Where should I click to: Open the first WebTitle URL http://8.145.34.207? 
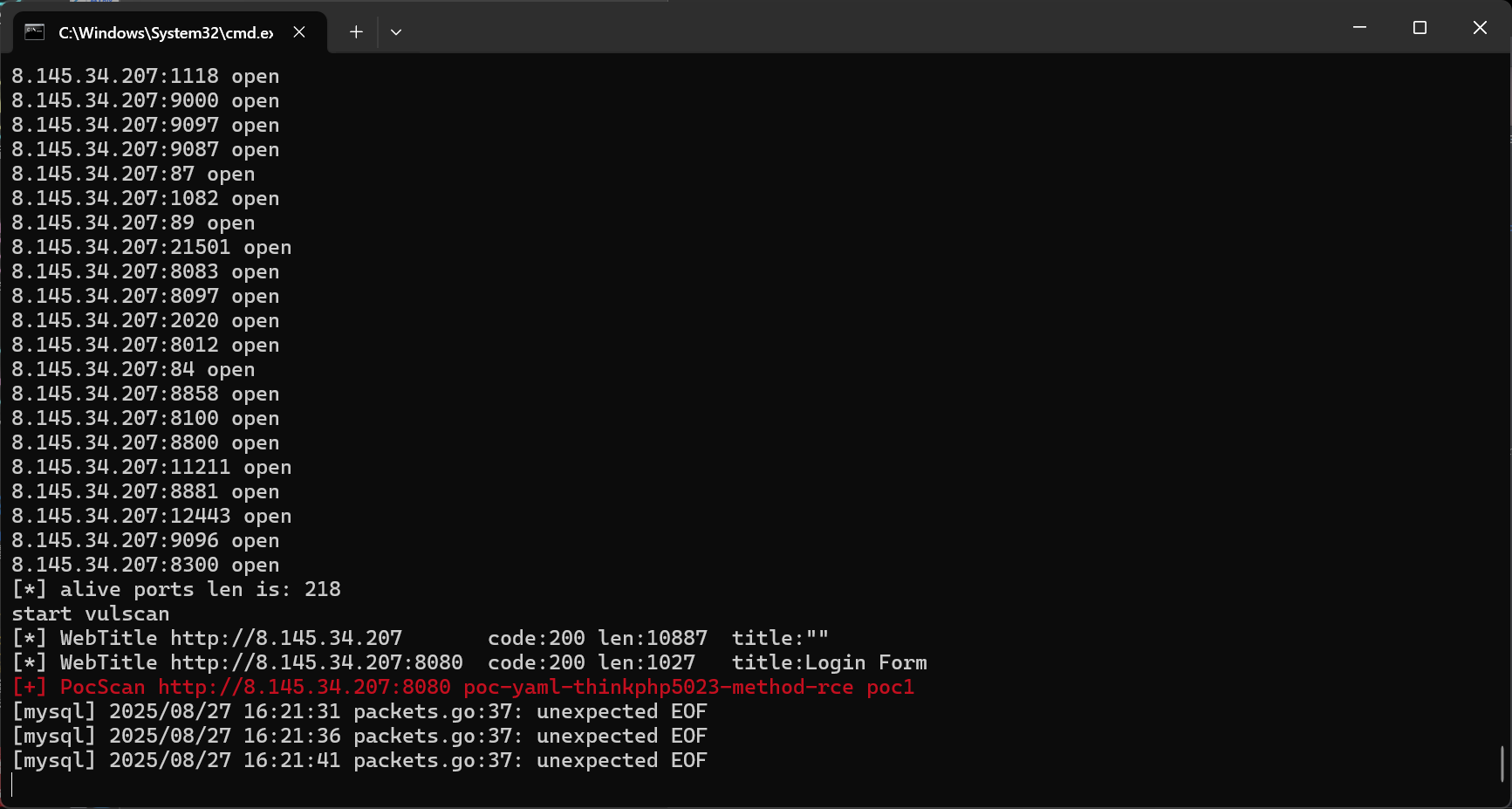tap(286, 638)
